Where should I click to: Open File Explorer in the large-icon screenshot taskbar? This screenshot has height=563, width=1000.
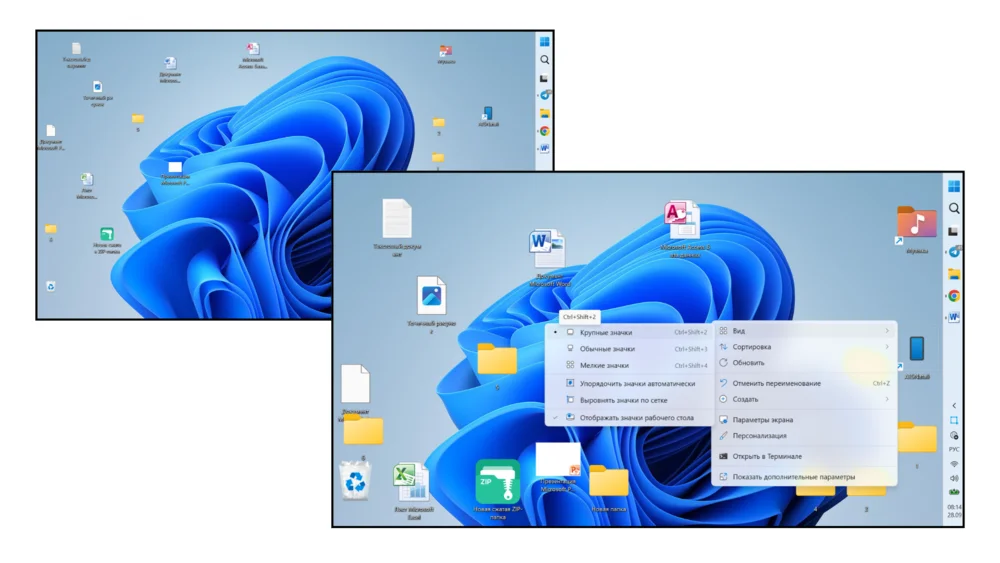coord(954,274)
